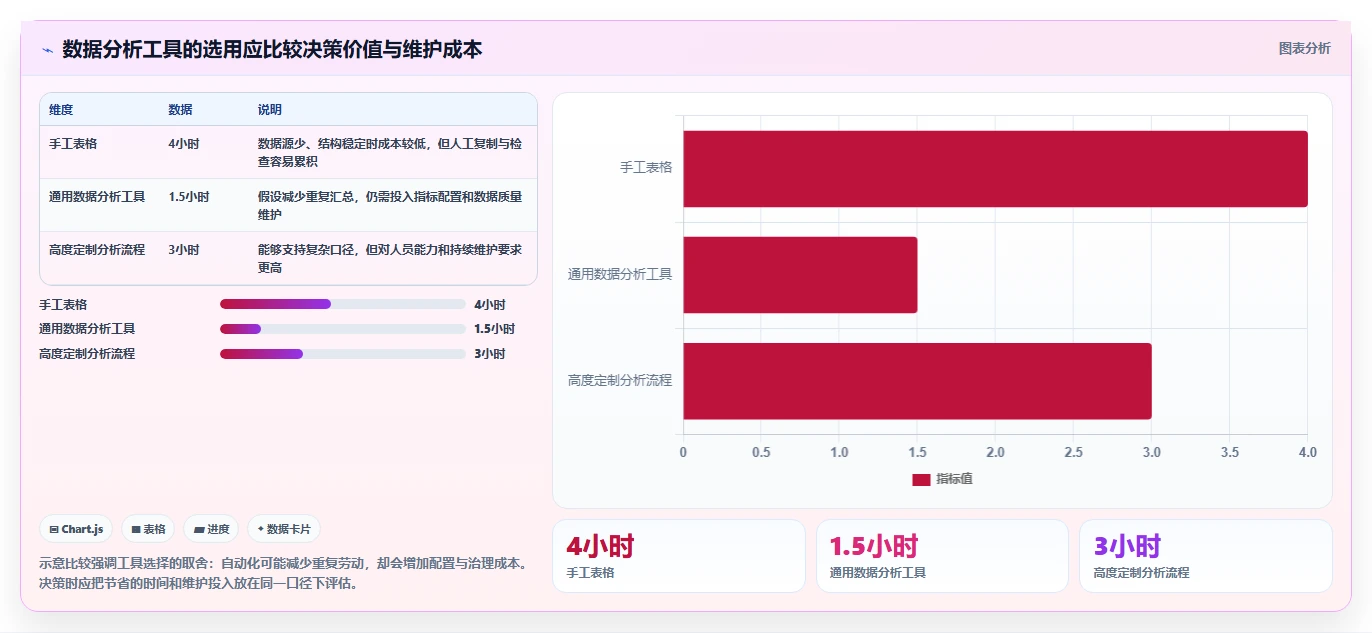
Task: Click the footnote paragraph 示意比较强调工具选择的取舍
Action: click(283, 574)
